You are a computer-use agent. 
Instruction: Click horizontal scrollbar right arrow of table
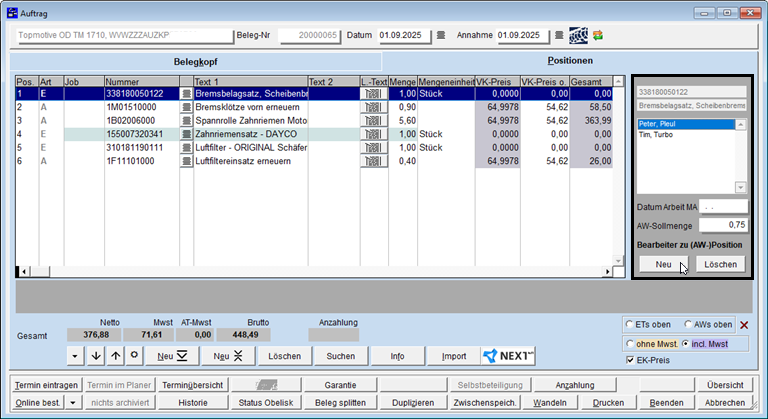tap(607, 271)
